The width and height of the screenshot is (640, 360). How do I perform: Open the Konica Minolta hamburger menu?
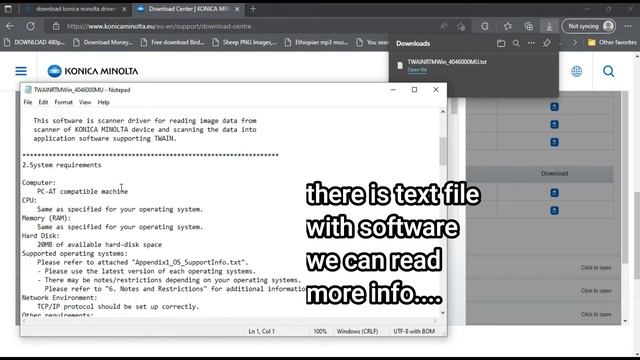point(21,71)
